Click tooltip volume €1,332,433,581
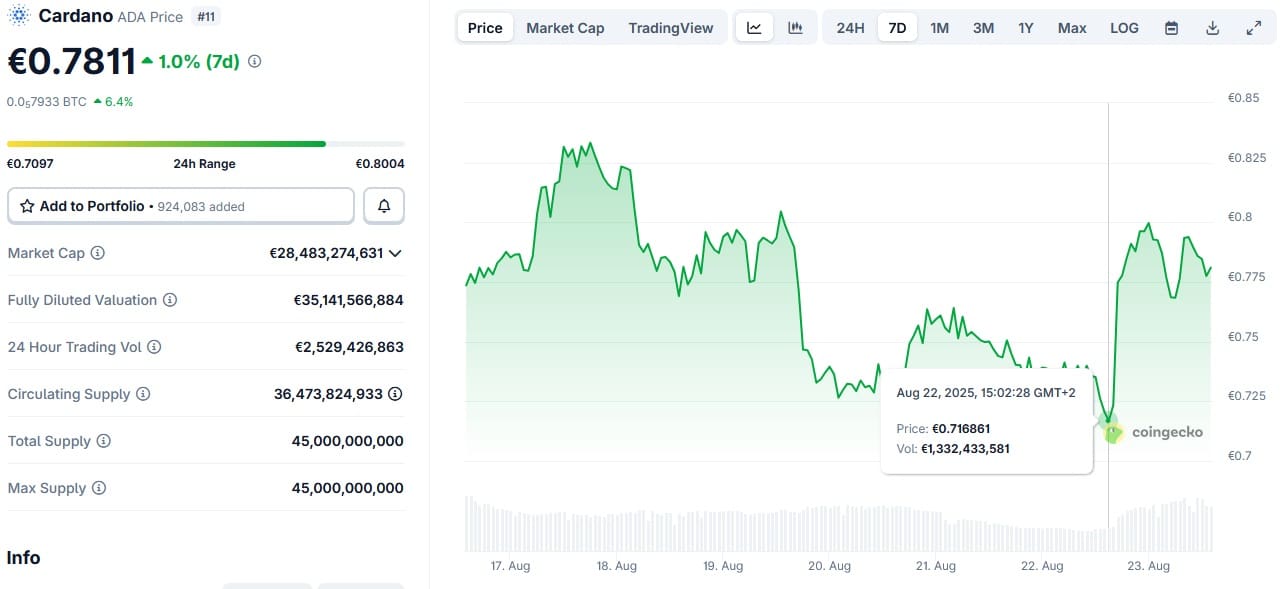The image size is (1284, 589). click(x=965, y=449)
